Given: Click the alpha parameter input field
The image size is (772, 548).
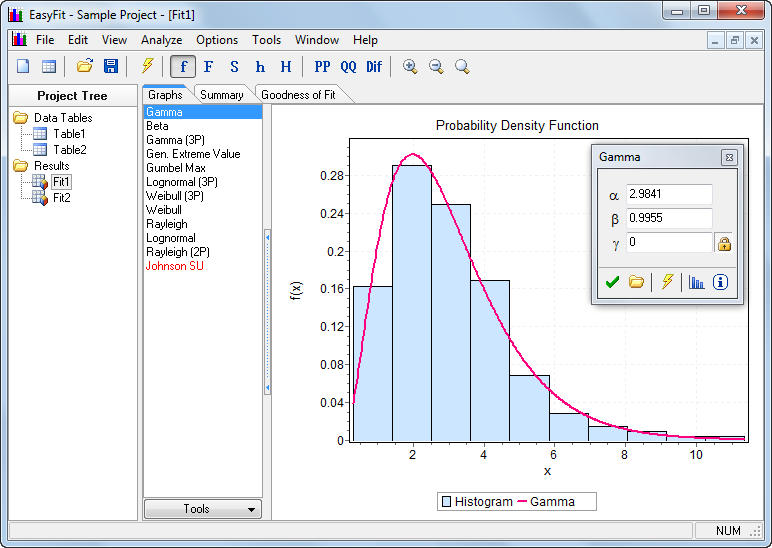Looking at the screenshot, I should point(669,195).
